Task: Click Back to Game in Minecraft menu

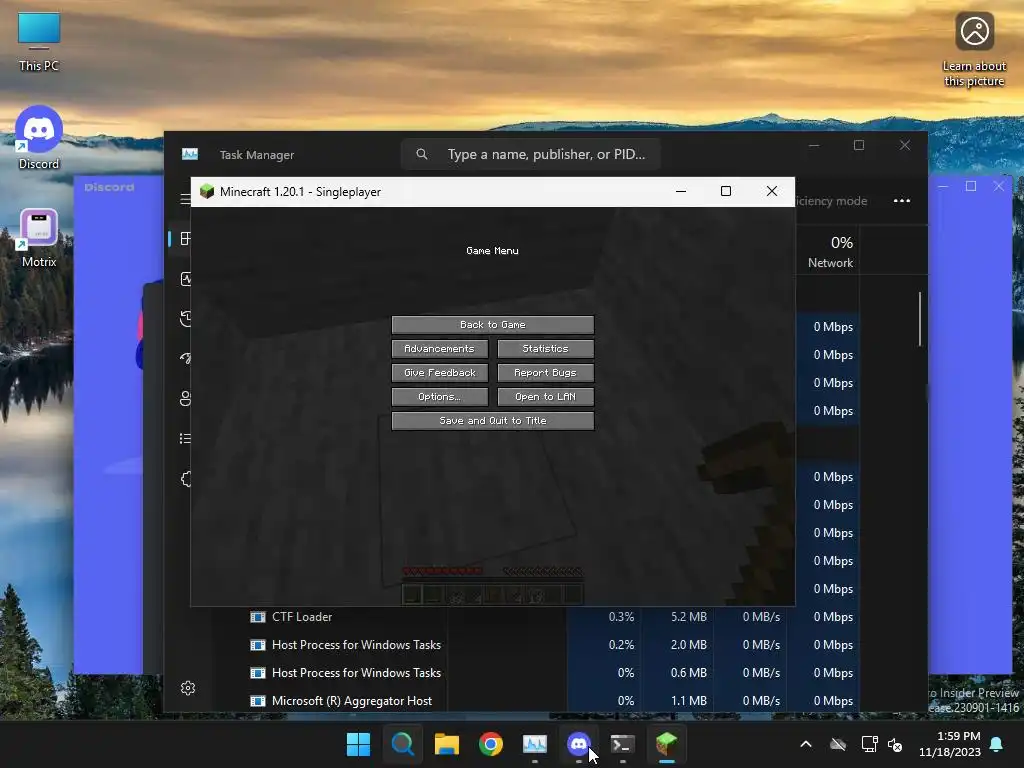Action: 492,325
